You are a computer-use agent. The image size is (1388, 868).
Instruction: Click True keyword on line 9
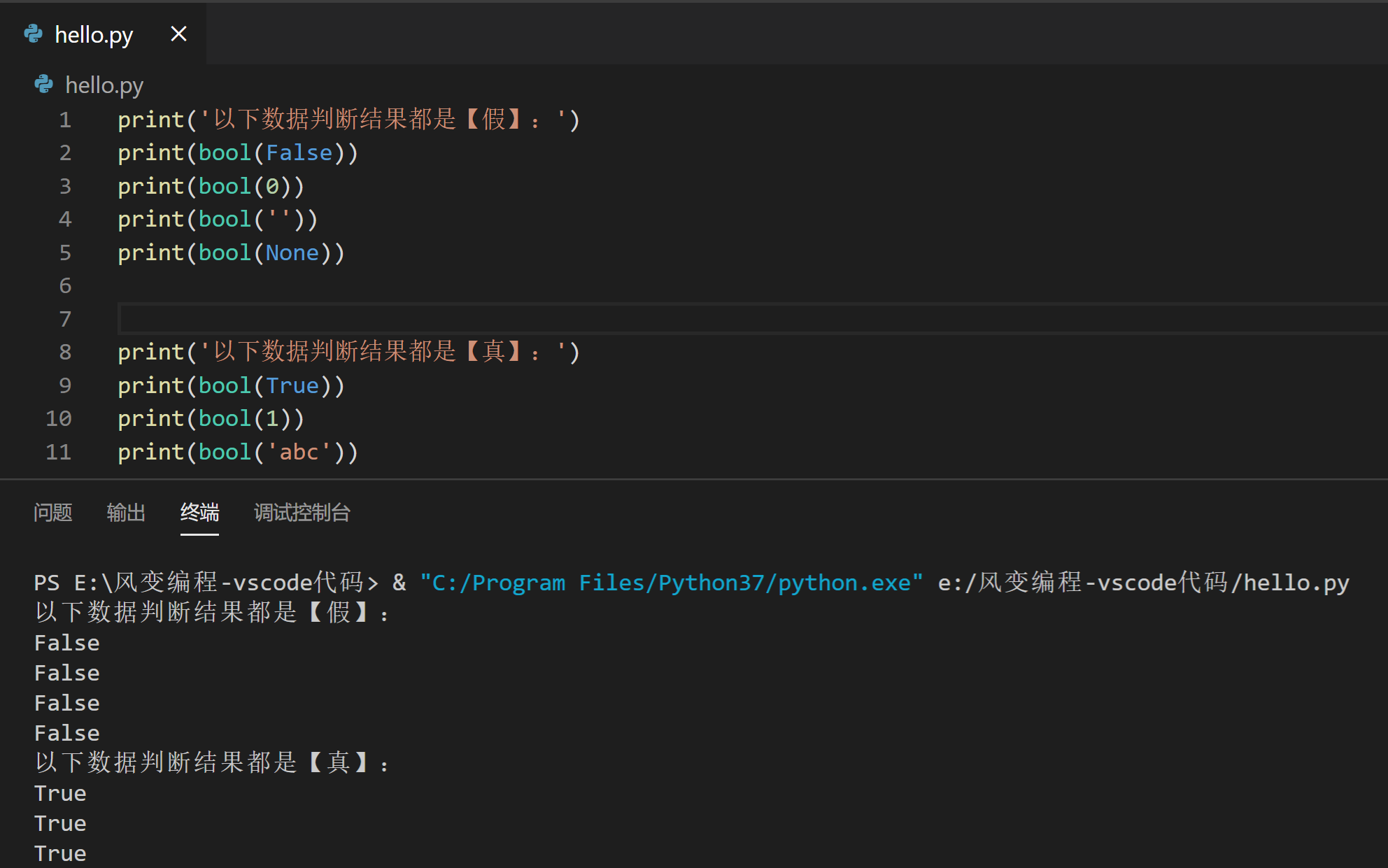292,386
